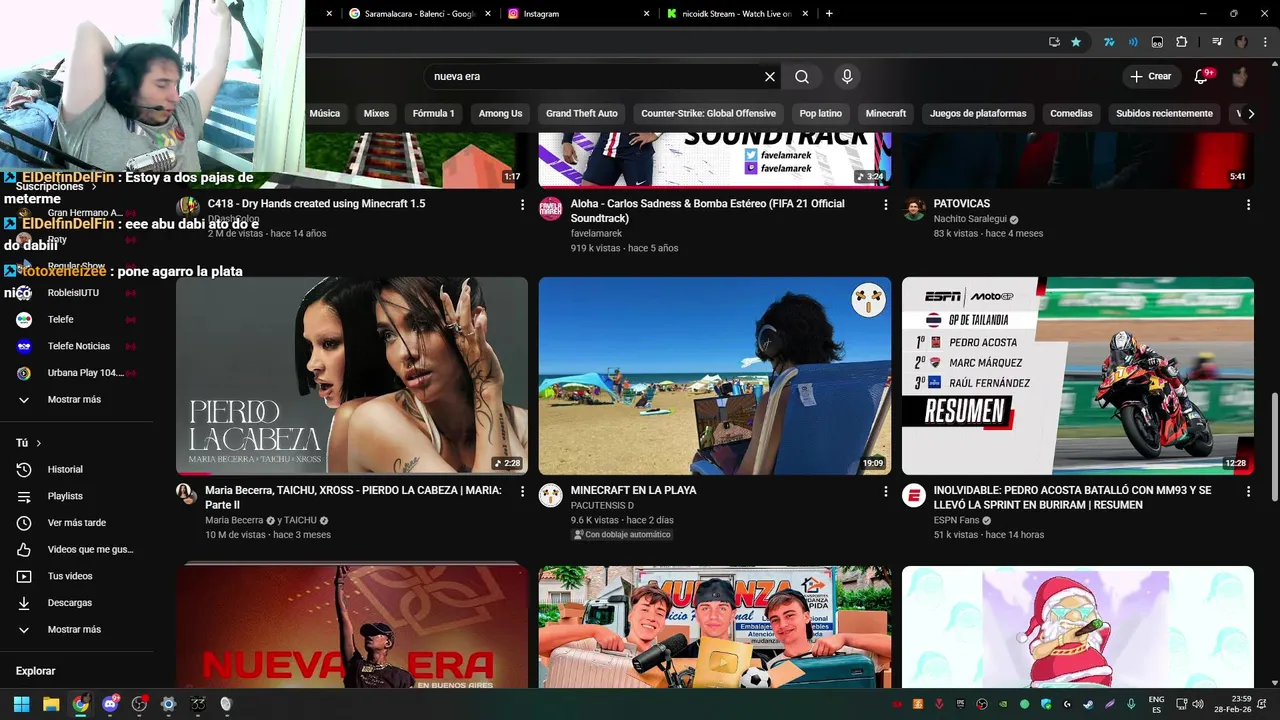The height and width of the screenshot is (720, 1280).
Task: Open the Explorar section heading
Action: 35,672
